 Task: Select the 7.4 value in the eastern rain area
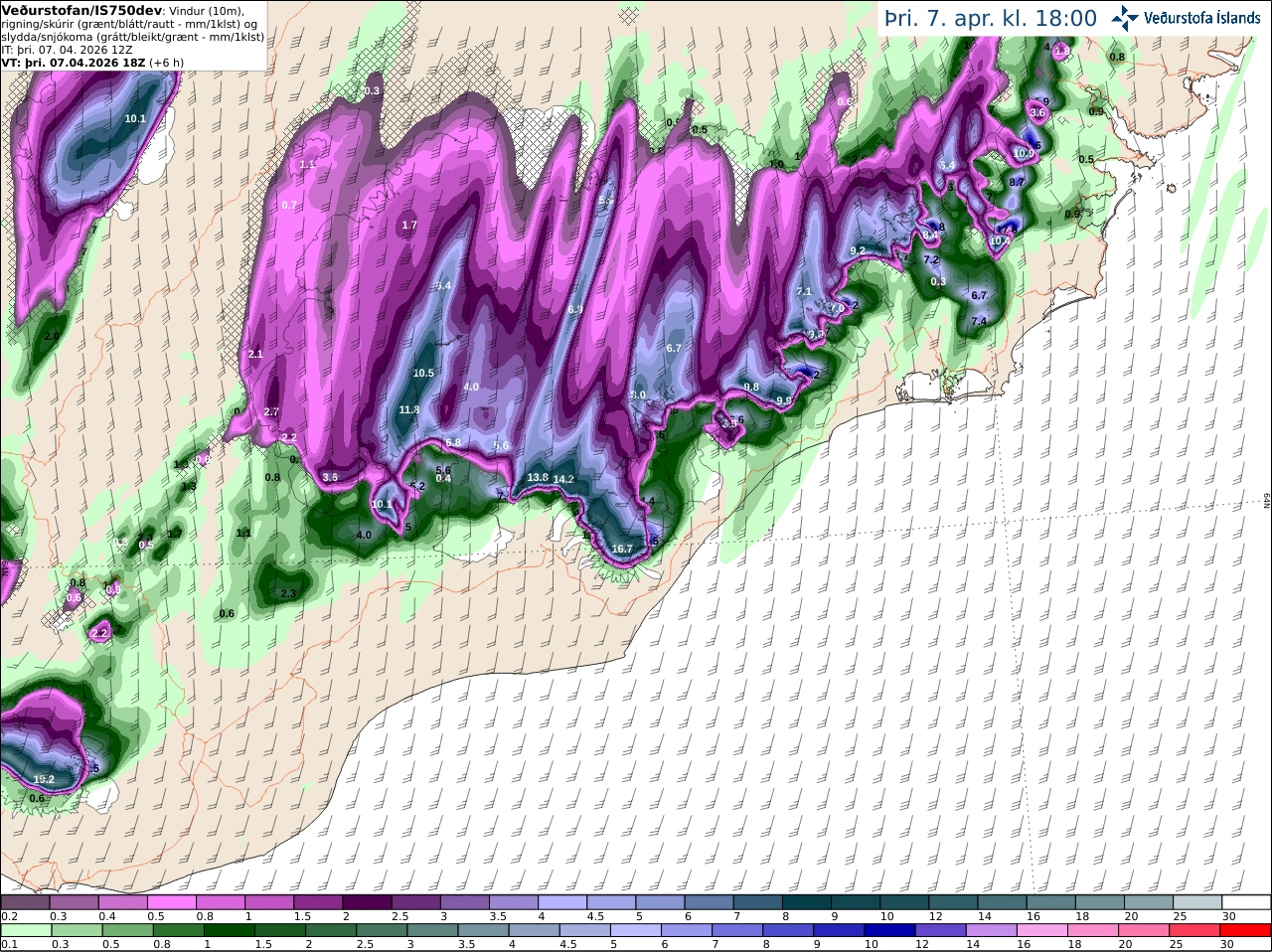(979, 321)
